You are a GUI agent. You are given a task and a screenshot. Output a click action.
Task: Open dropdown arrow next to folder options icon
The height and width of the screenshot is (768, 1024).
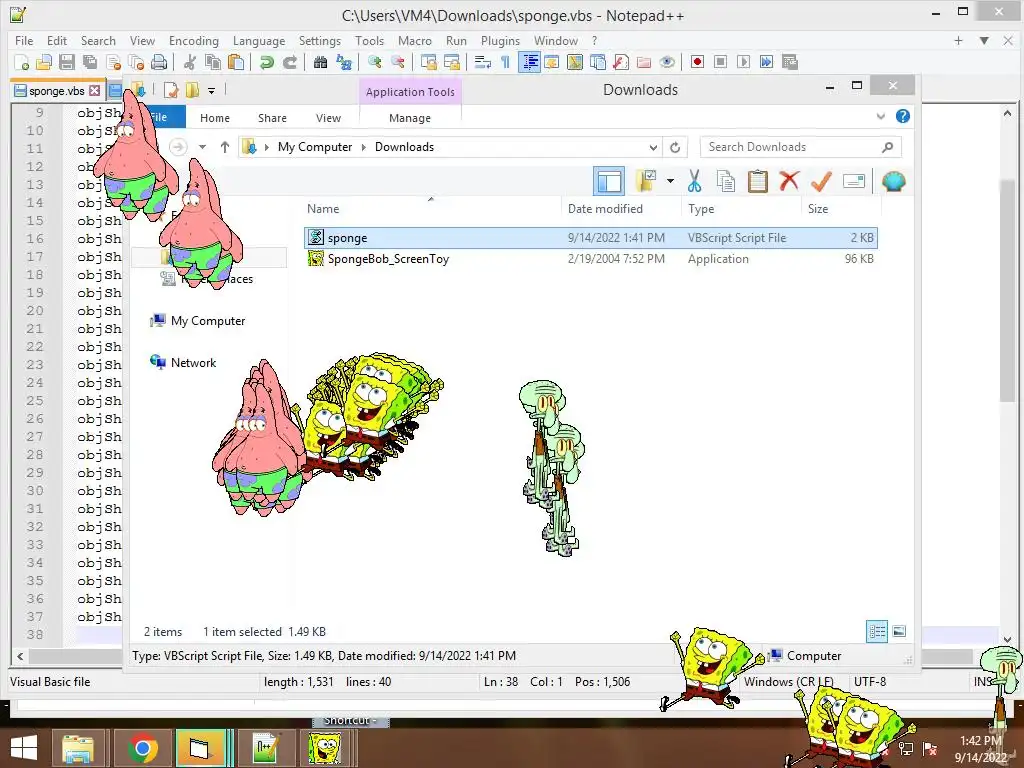(x=671, y=181)
